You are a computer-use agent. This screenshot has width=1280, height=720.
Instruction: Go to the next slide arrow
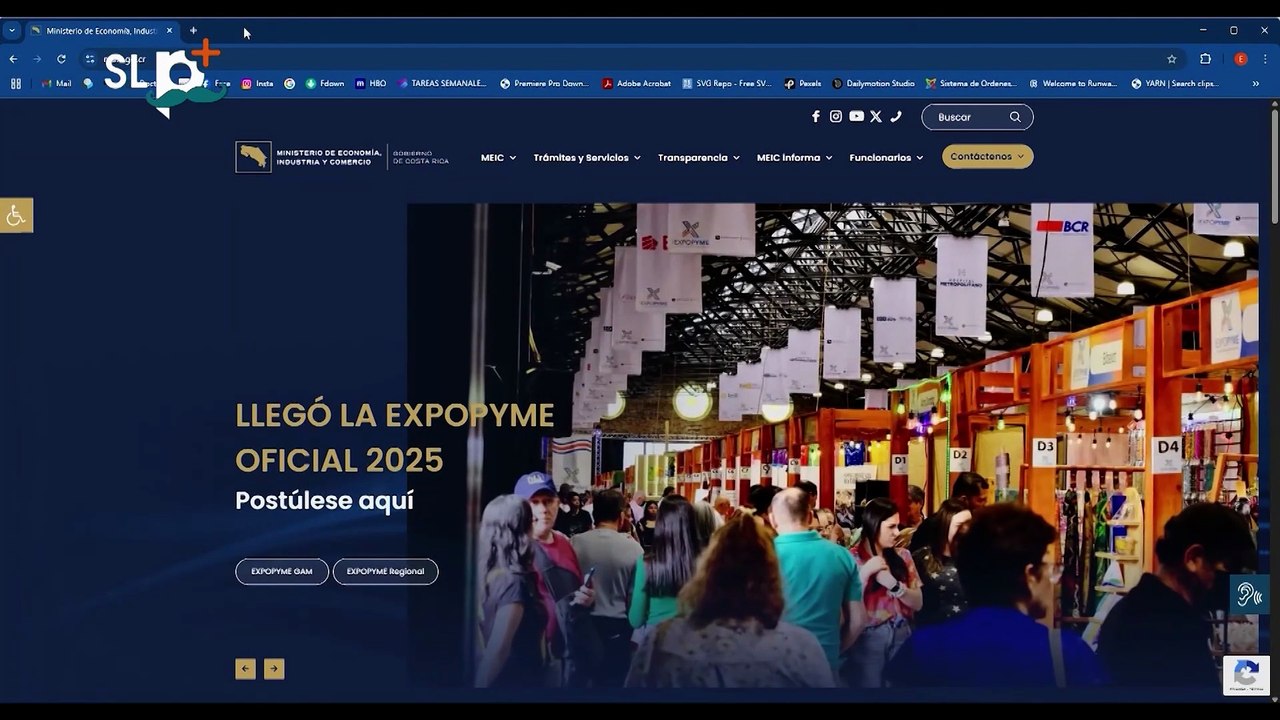pos(274,669)
